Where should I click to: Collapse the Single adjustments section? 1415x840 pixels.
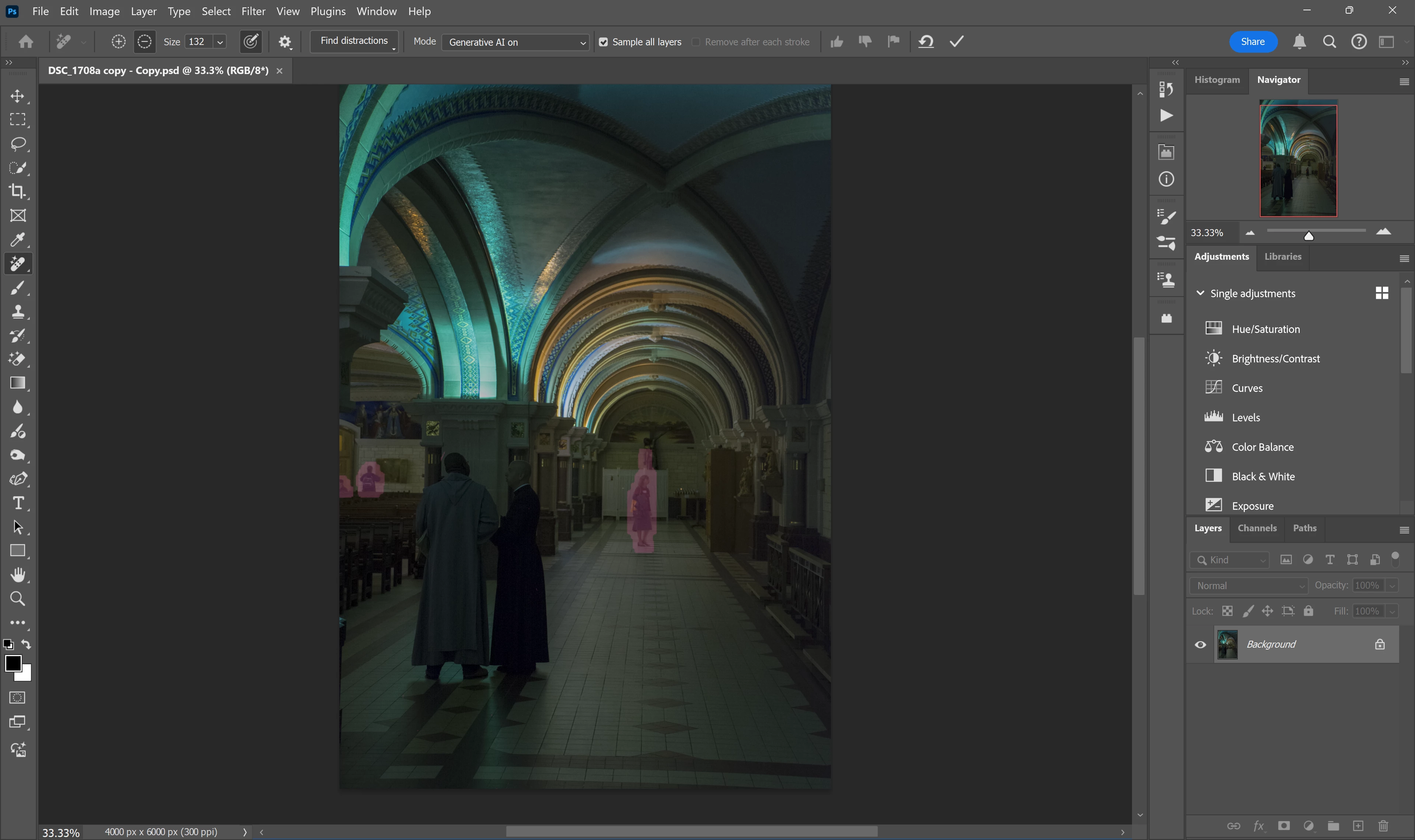pyautogui.click(x=1200, y=293)
